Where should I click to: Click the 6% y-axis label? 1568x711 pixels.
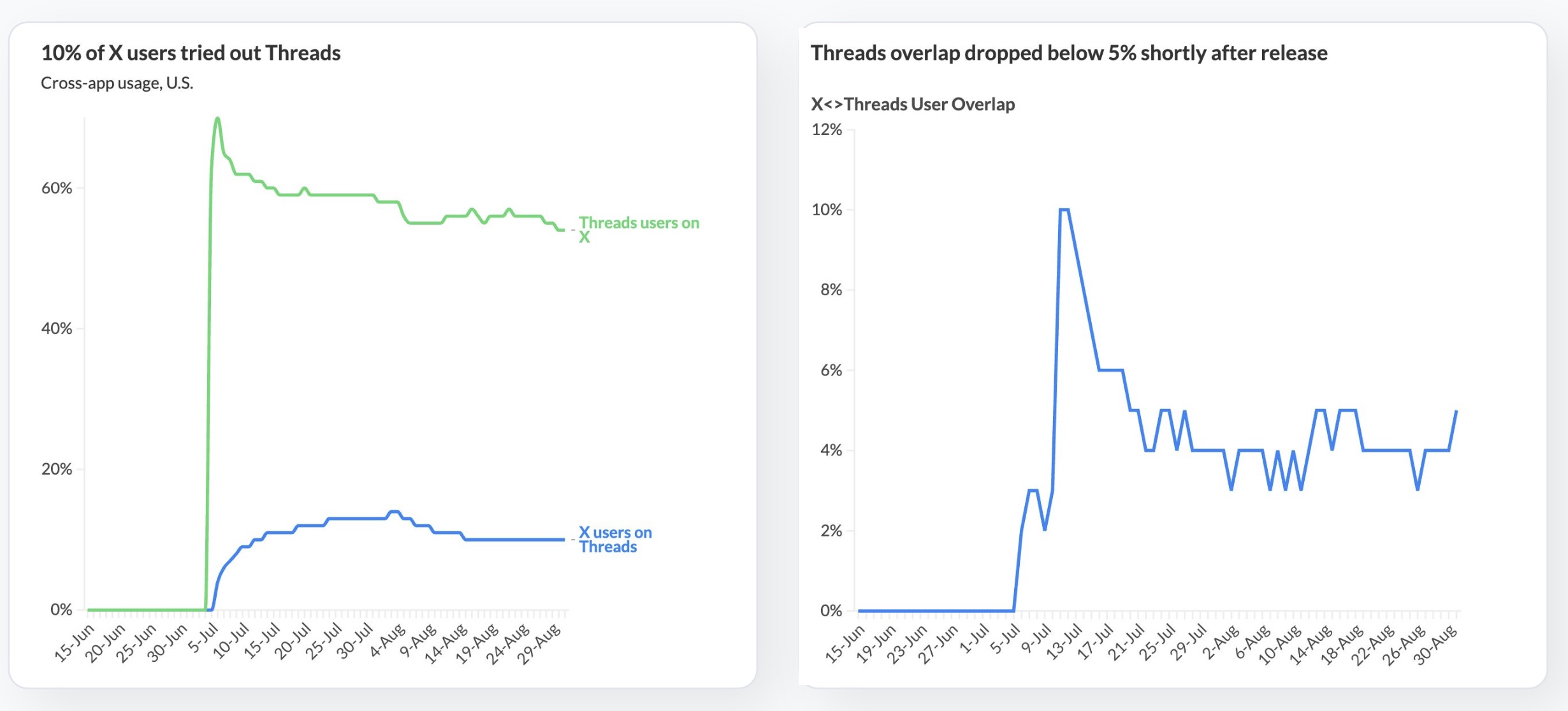coord(831,370)
